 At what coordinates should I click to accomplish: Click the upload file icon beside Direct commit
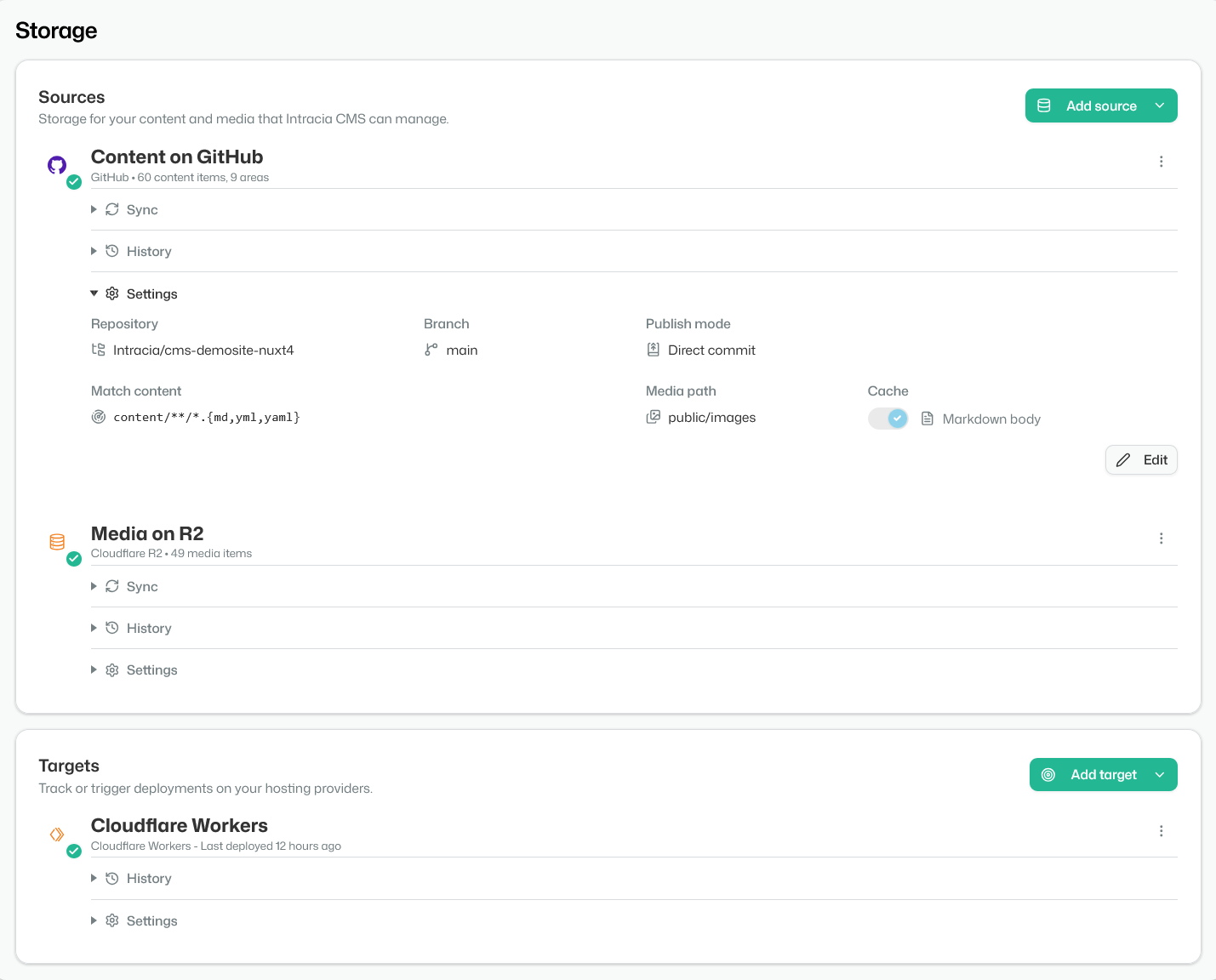pyautogui.click(x=654, y=350)
